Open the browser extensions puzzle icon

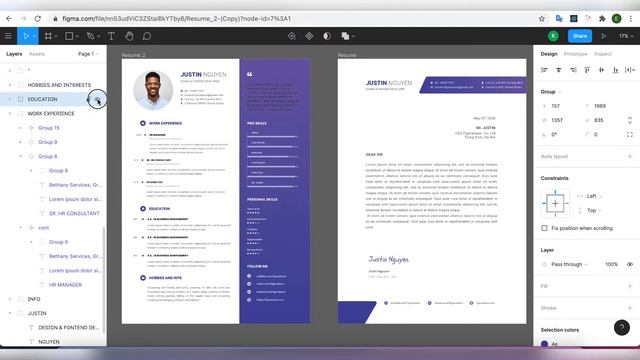tap(602, 18)
